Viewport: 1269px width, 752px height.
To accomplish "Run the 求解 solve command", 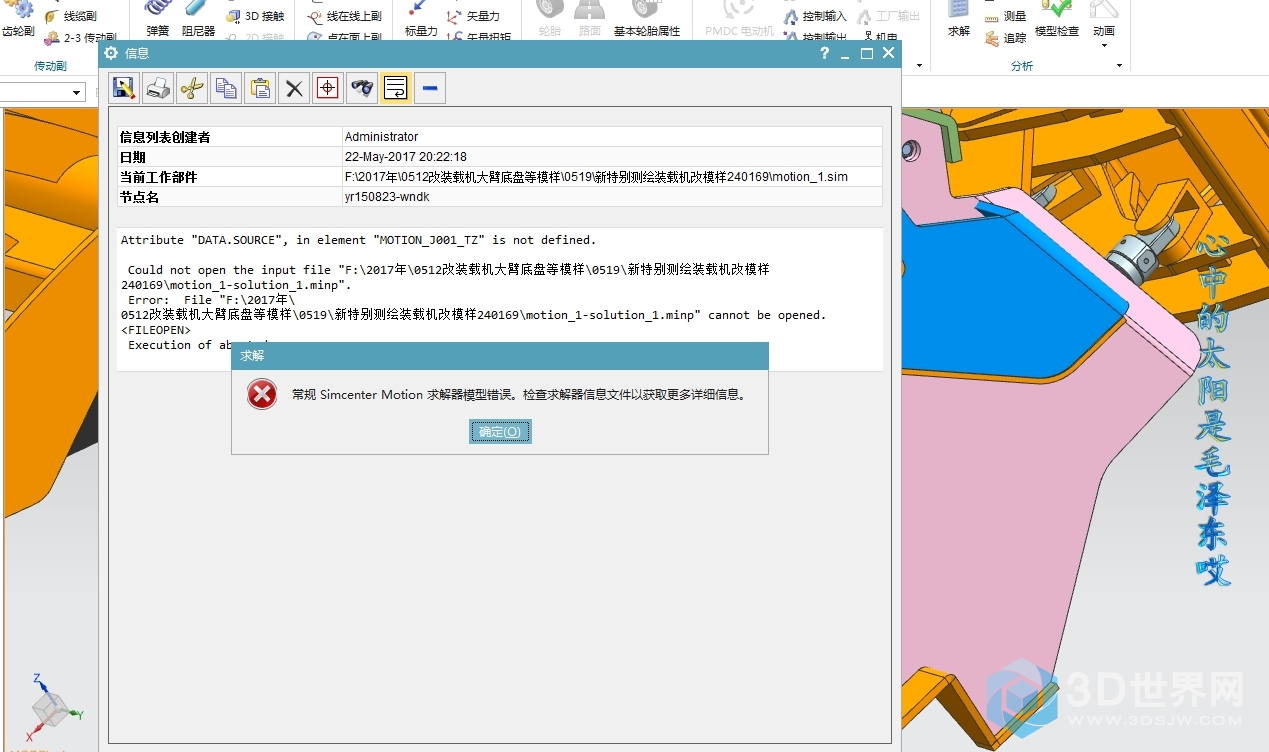I will (x=959, y=19).
